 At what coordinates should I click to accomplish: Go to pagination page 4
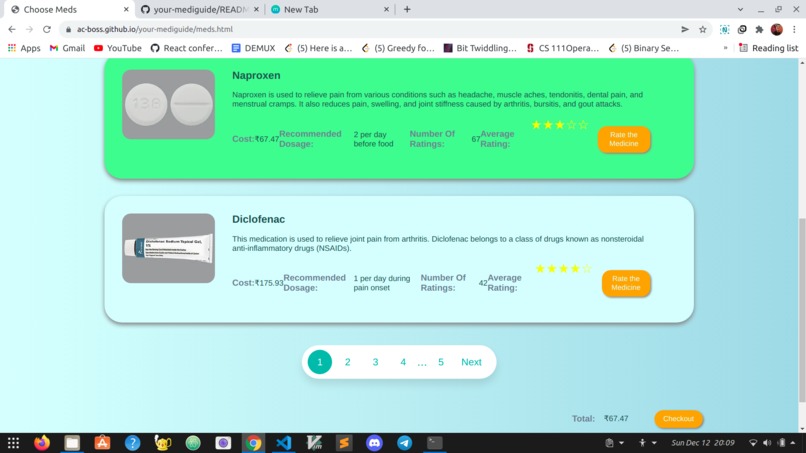[x=403, y=362]
